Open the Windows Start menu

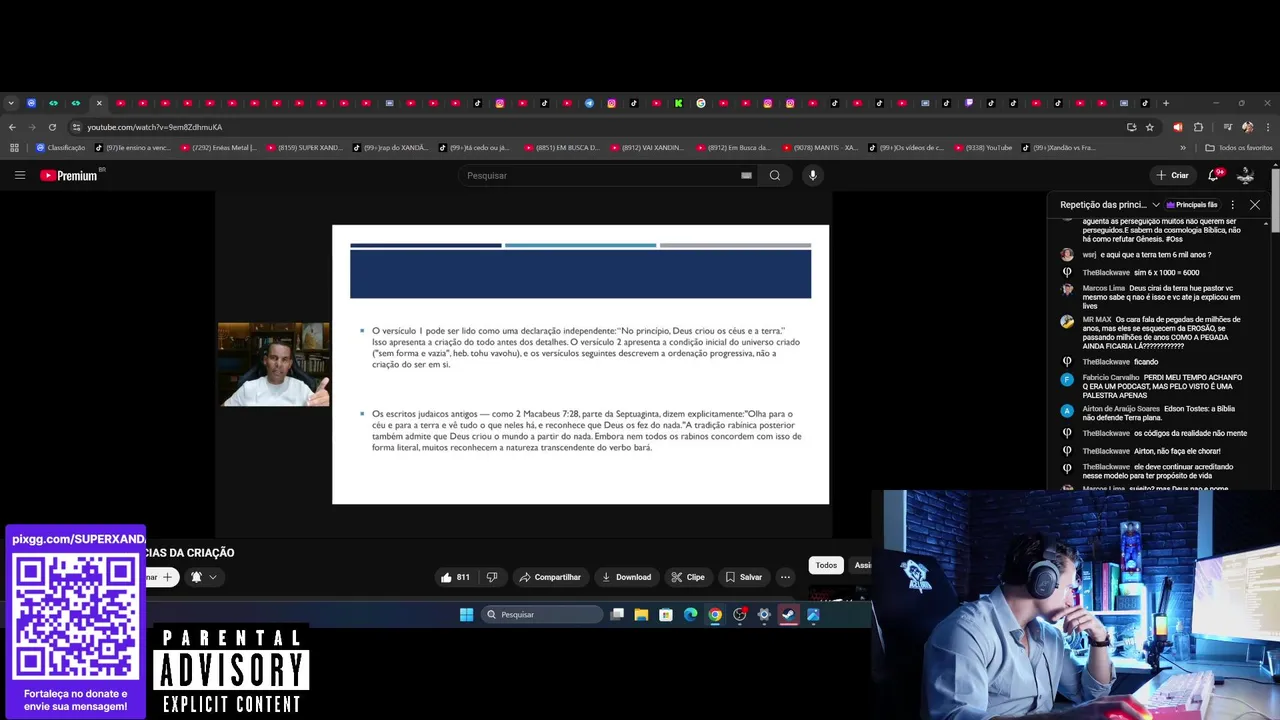[466, 615]
